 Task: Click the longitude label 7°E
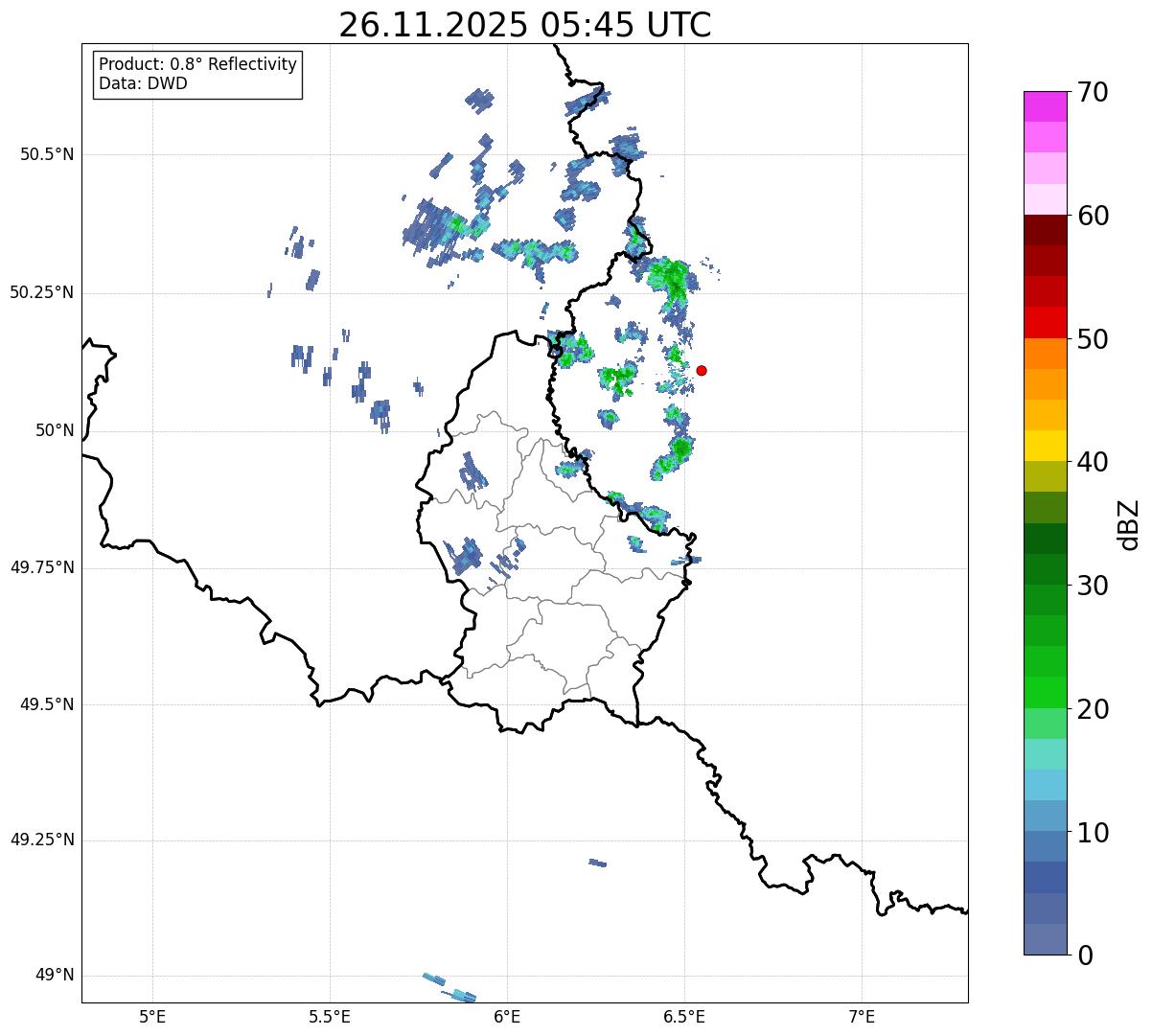862,1016
